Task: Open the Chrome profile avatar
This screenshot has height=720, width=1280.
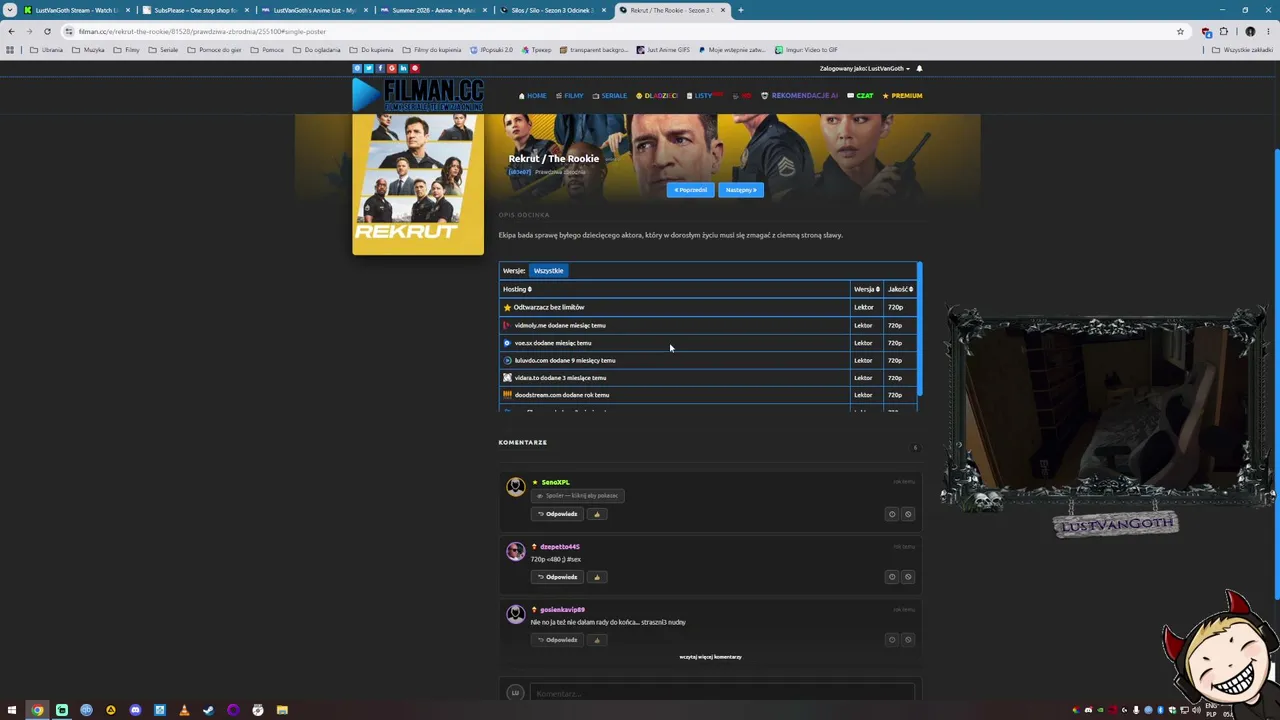Action: coord(1250,31)
